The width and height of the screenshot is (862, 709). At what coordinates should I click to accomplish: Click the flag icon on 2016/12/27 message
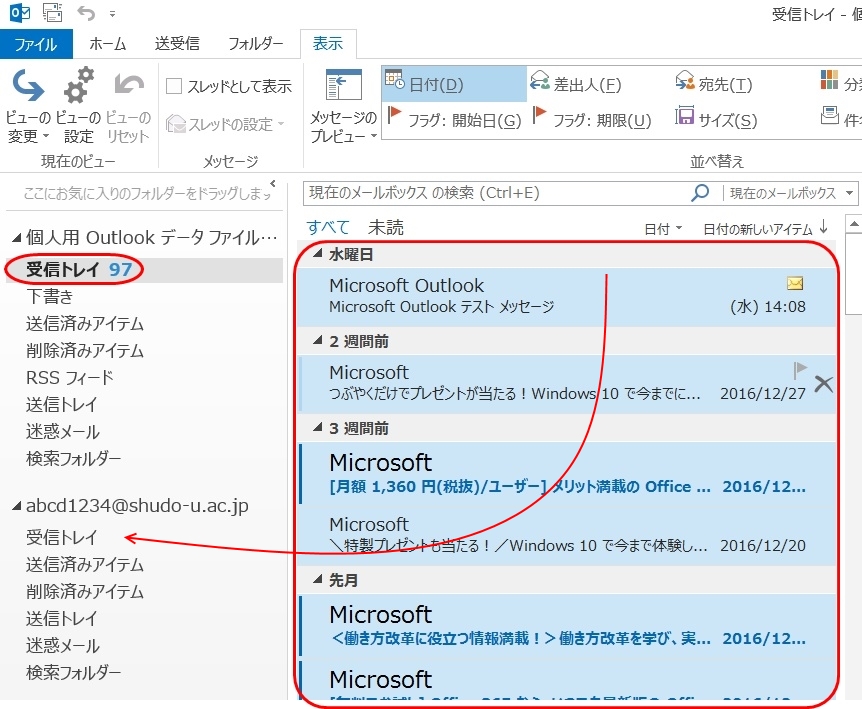[x=800, y=370]
